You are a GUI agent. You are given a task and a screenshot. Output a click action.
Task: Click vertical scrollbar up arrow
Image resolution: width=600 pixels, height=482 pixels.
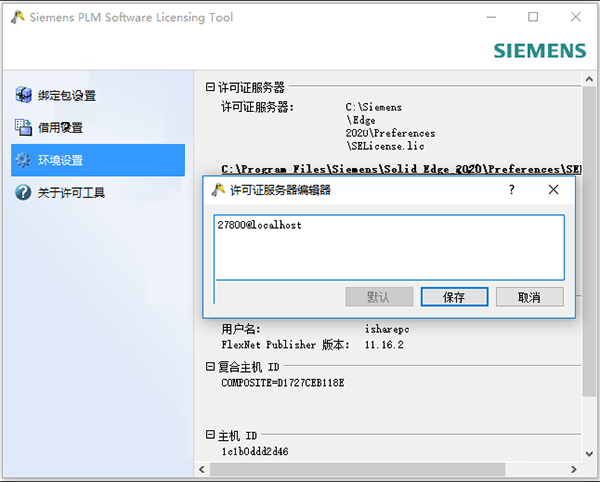[x=589, y=79]
